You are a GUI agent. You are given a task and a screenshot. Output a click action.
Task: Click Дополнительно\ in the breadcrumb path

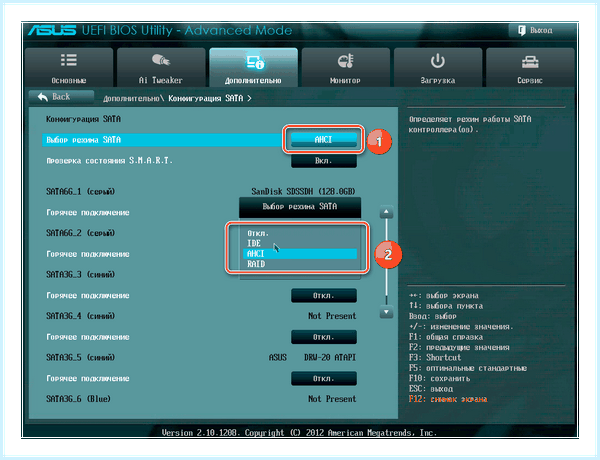[x=134, y=99]
